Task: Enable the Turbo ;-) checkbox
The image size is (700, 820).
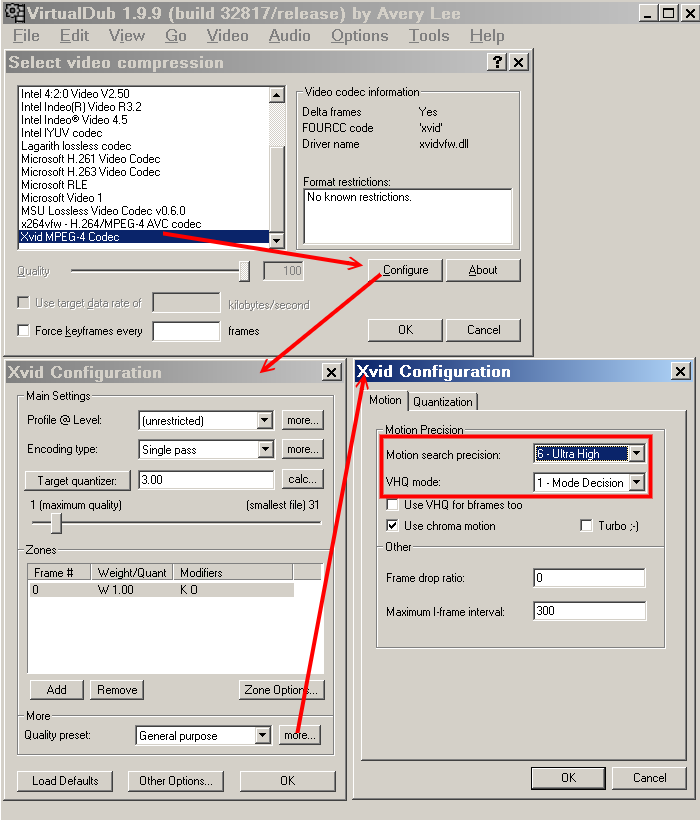Action: point(587,526)
